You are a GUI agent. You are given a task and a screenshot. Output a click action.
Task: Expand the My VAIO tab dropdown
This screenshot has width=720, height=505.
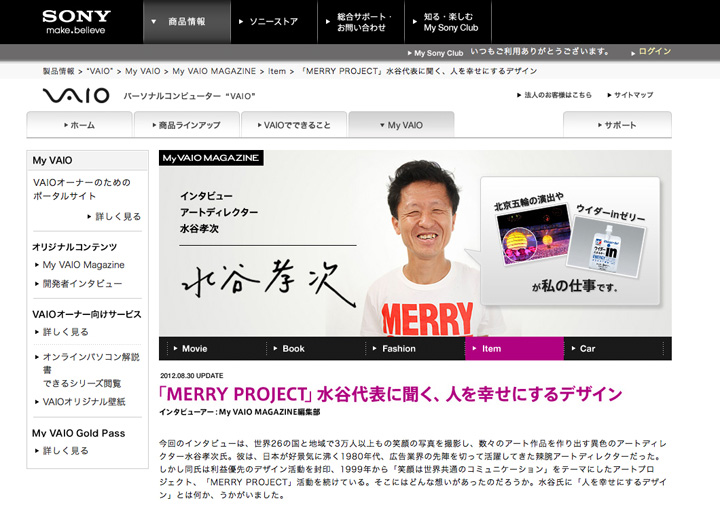401,124
